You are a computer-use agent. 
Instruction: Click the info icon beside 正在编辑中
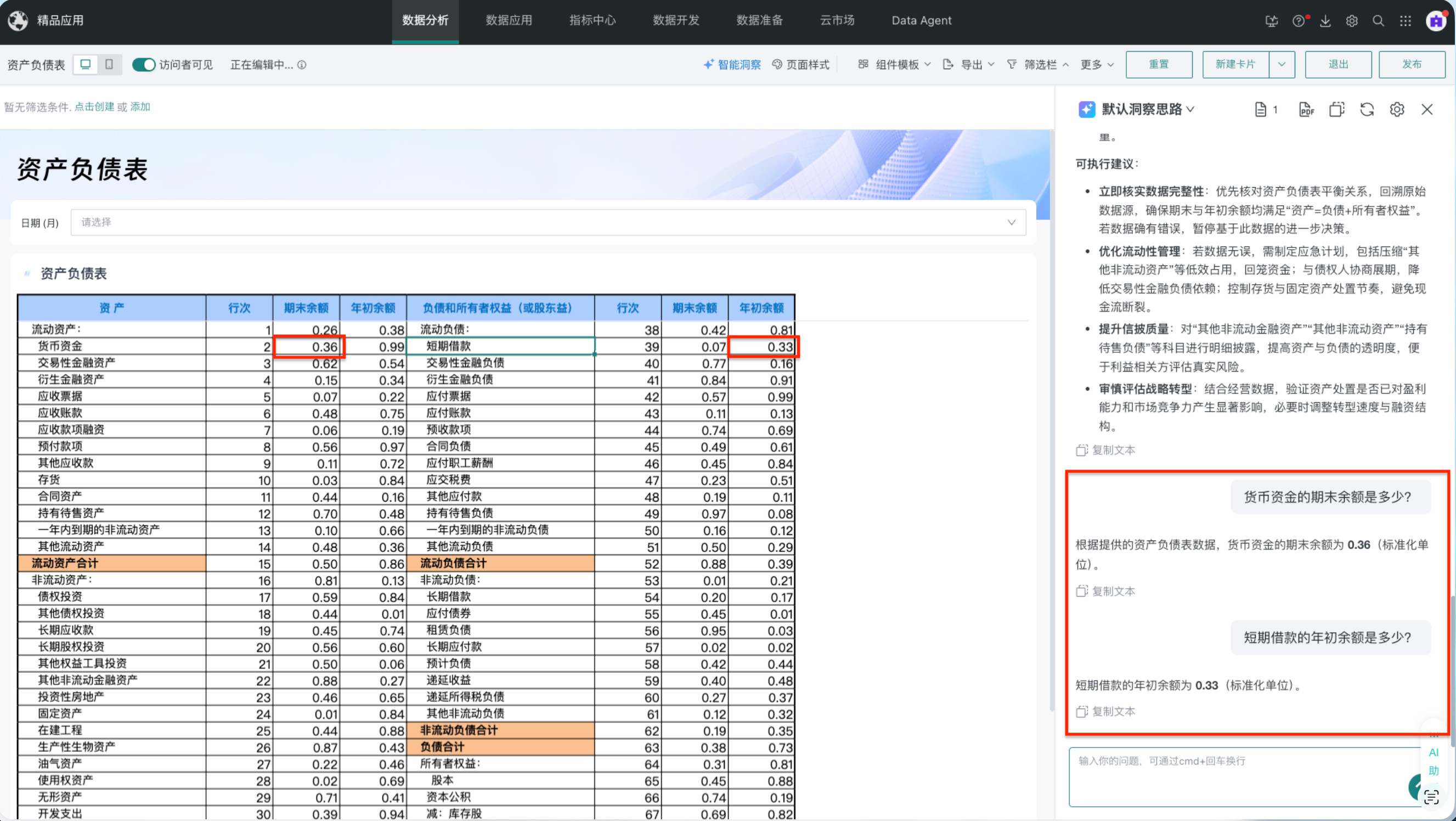302,65
